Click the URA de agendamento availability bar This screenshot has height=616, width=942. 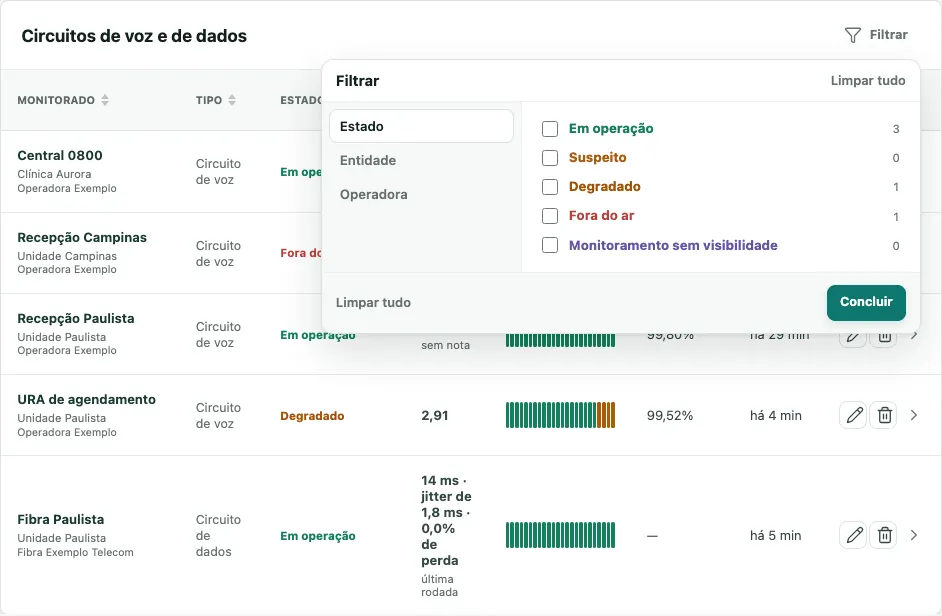(560, 415)
